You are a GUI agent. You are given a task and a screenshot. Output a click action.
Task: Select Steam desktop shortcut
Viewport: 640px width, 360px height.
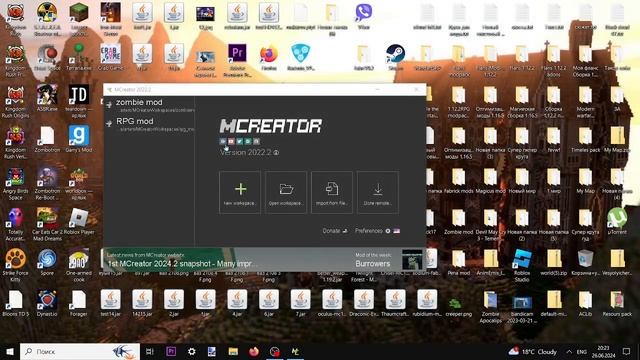pos(395,58)
